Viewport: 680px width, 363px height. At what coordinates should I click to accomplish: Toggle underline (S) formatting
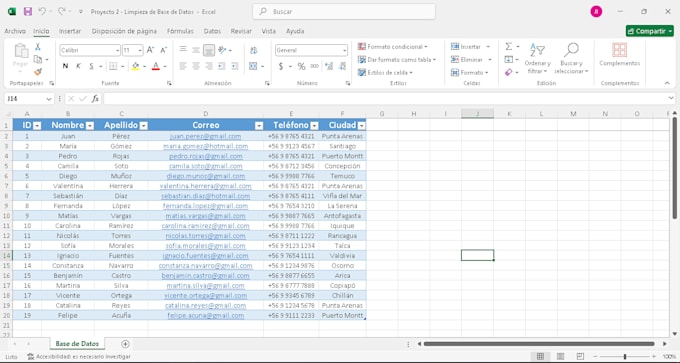pos(92,66)
